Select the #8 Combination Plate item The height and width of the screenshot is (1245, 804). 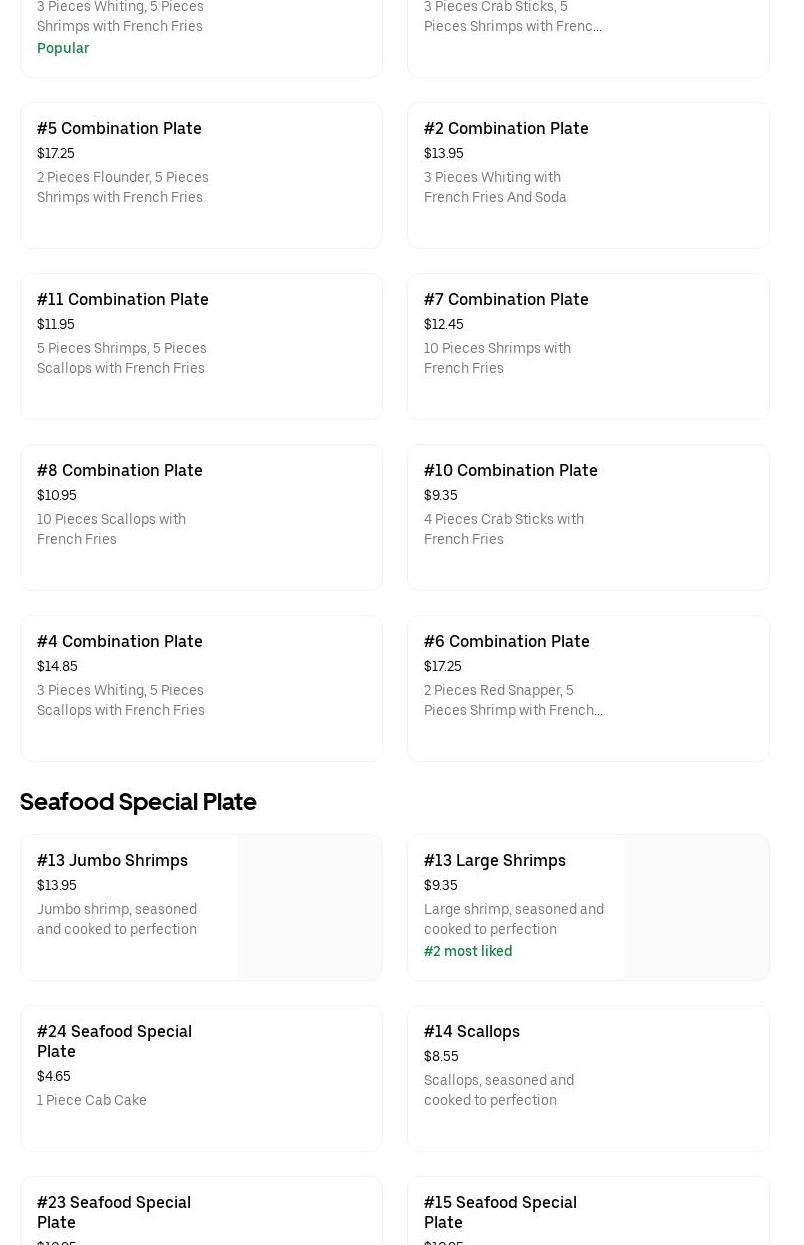point(200,517)
